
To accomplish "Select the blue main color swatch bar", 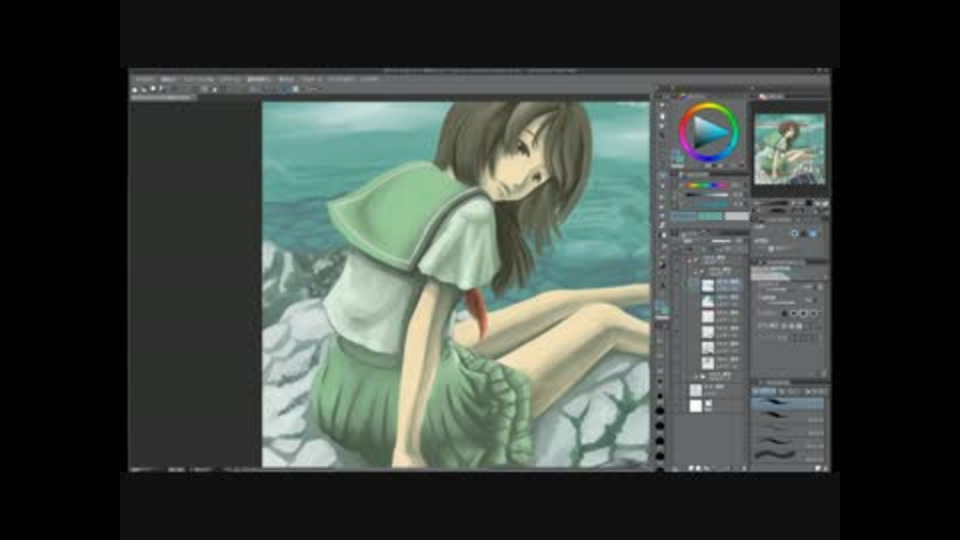I will tap(684, 216).
